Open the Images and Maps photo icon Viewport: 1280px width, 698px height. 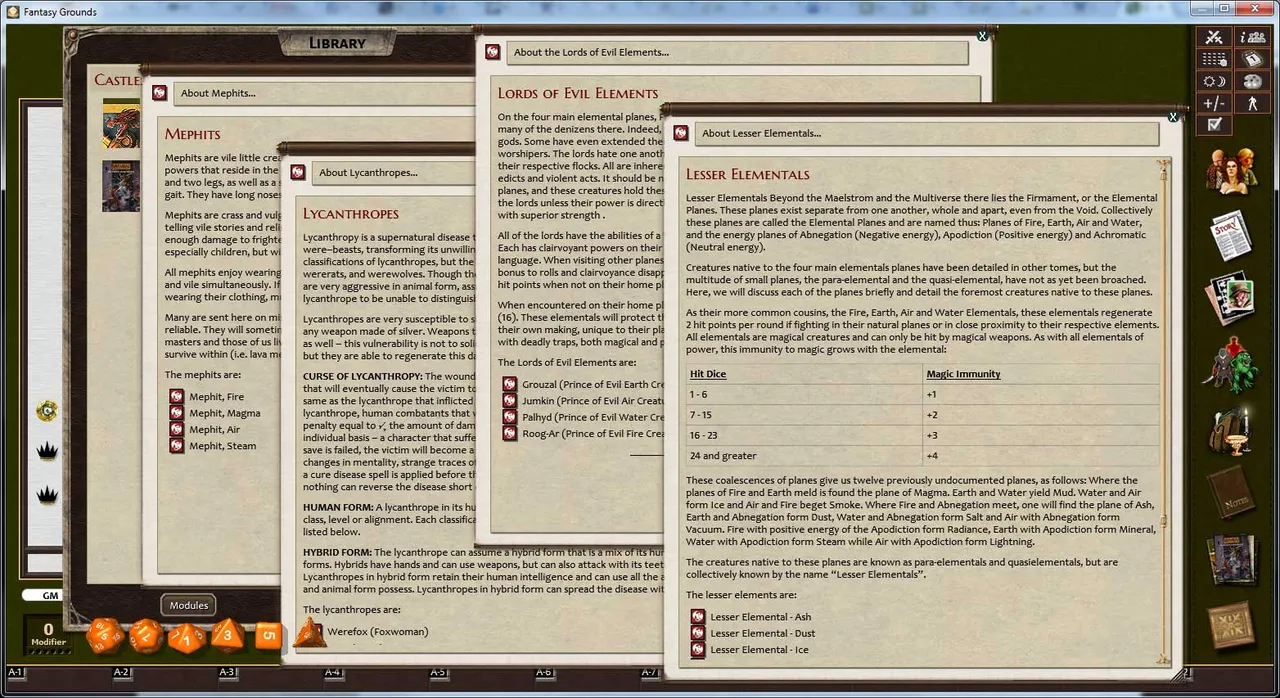[1231, 299]
